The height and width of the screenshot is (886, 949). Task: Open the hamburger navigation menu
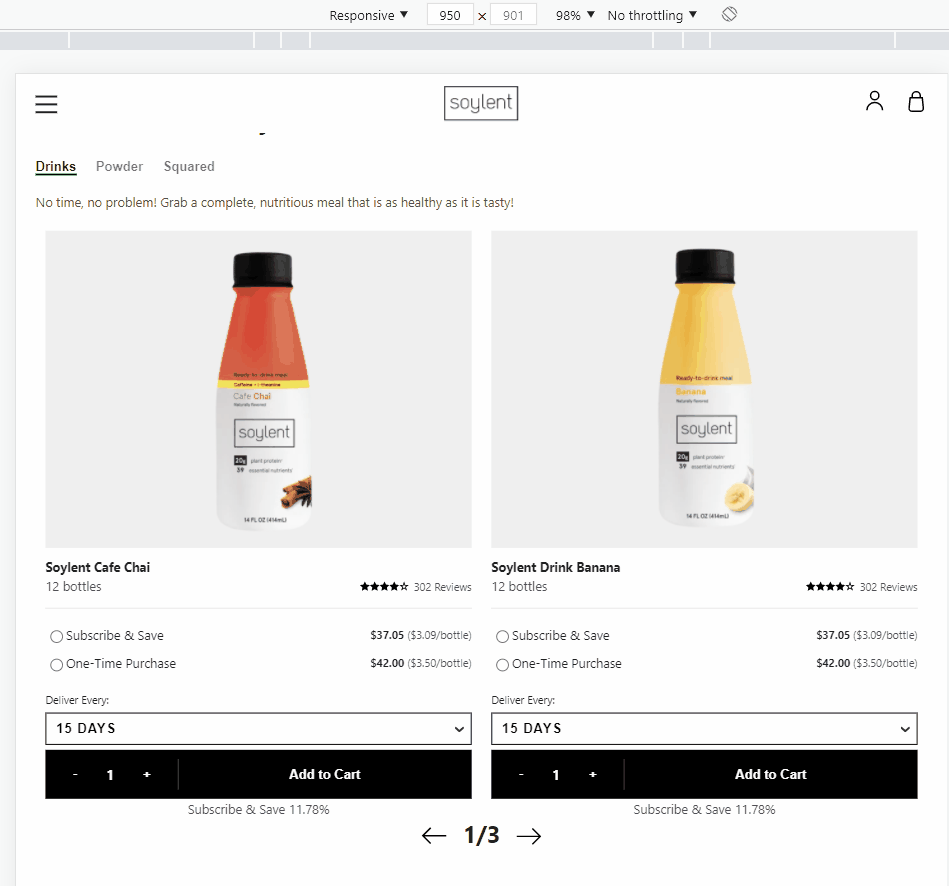point(46,104)
